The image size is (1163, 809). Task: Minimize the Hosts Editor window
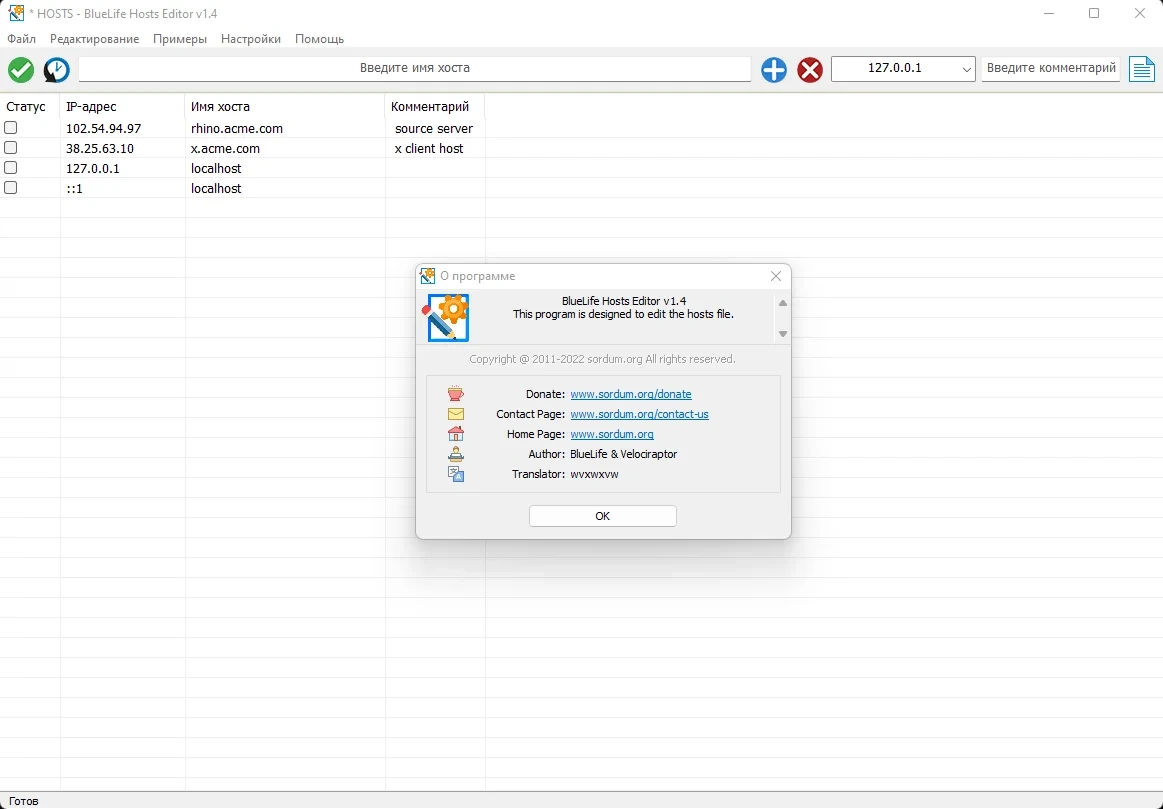pyautogui.click(x=1049, y=13)
